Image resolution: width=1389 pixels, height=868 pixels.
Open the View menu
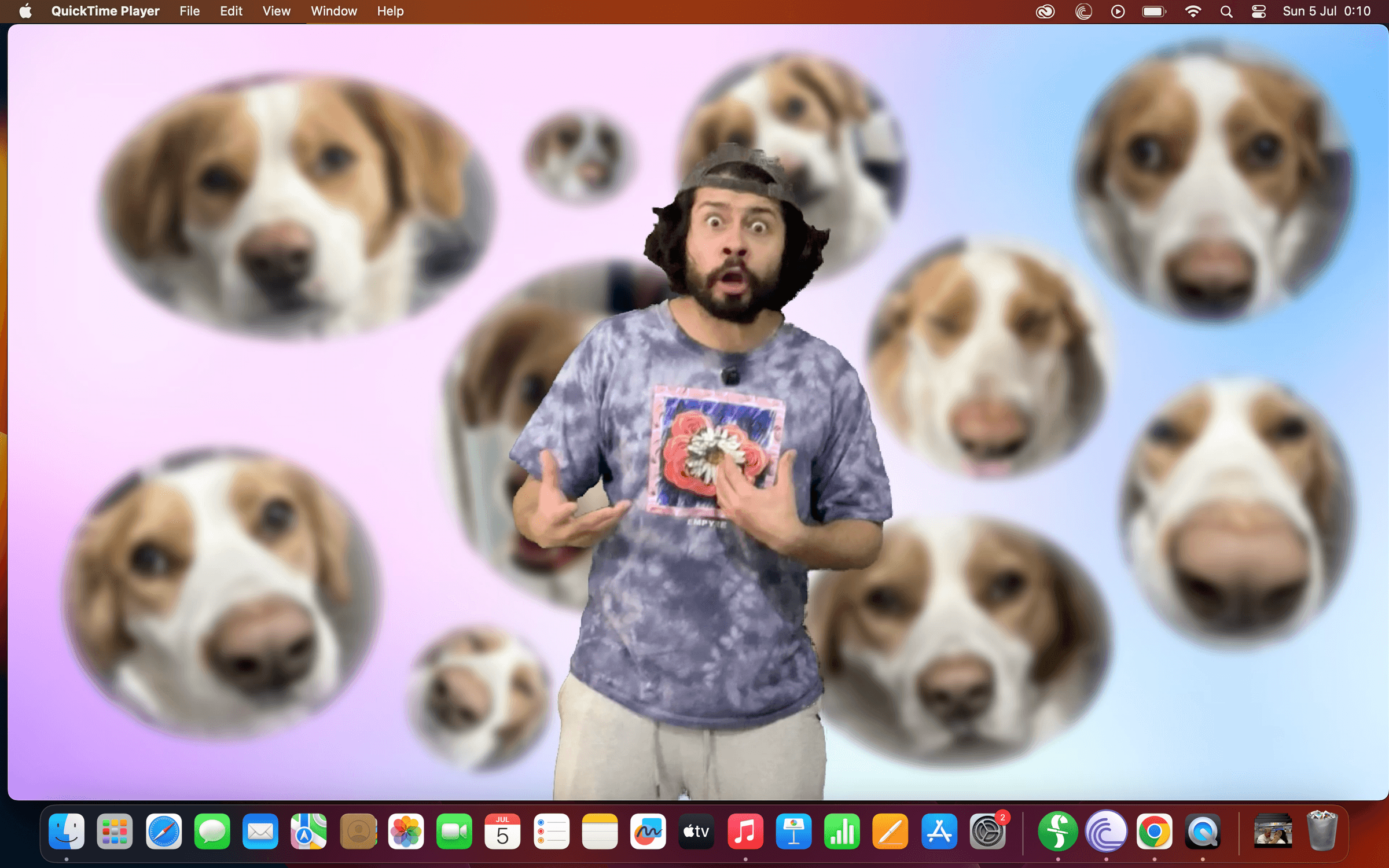[276, 11]
